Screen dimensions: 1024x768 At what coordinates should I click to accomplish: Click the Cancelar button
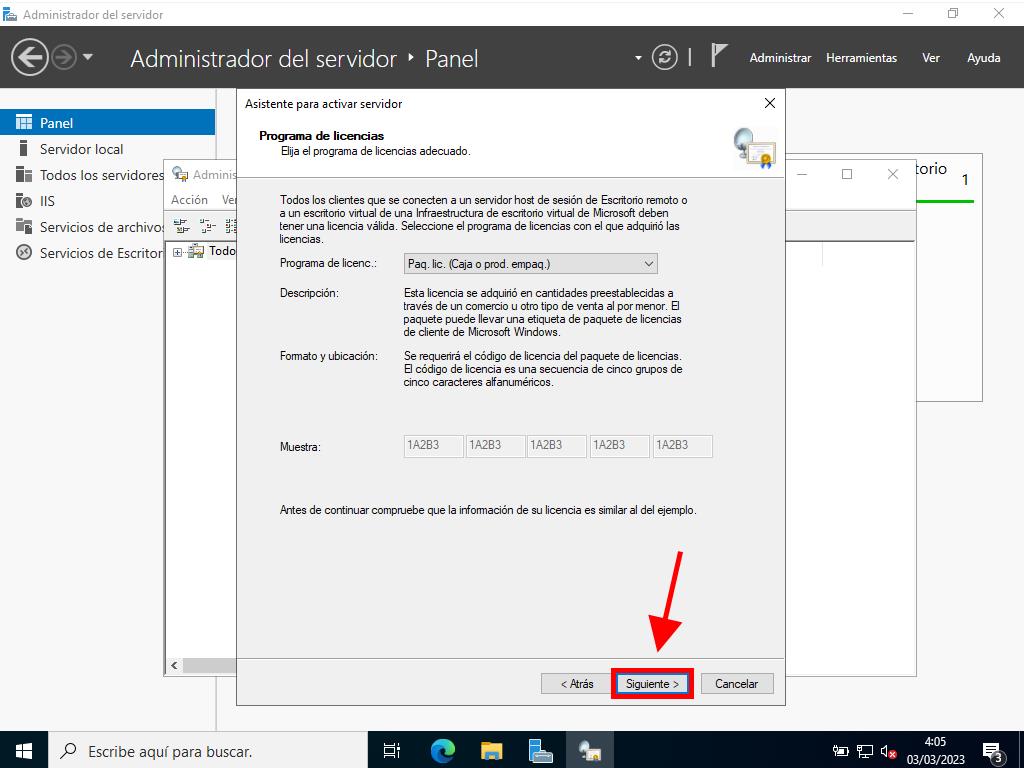(737, 684)
